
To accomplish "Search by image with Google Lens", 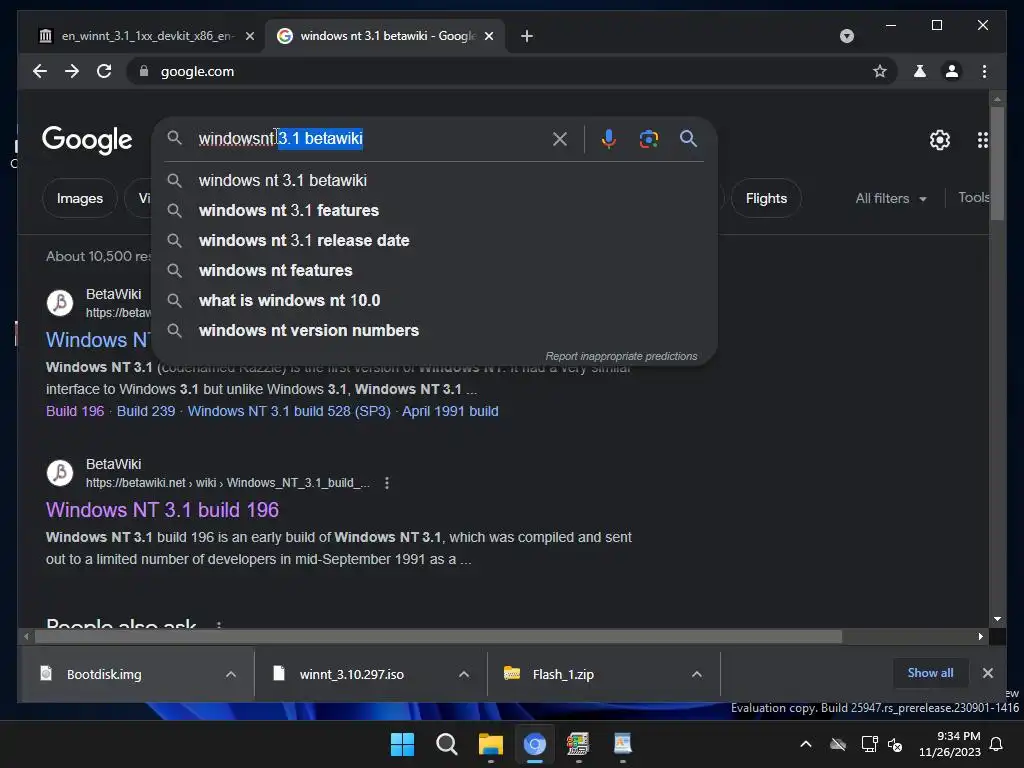I will coord(648,138).
